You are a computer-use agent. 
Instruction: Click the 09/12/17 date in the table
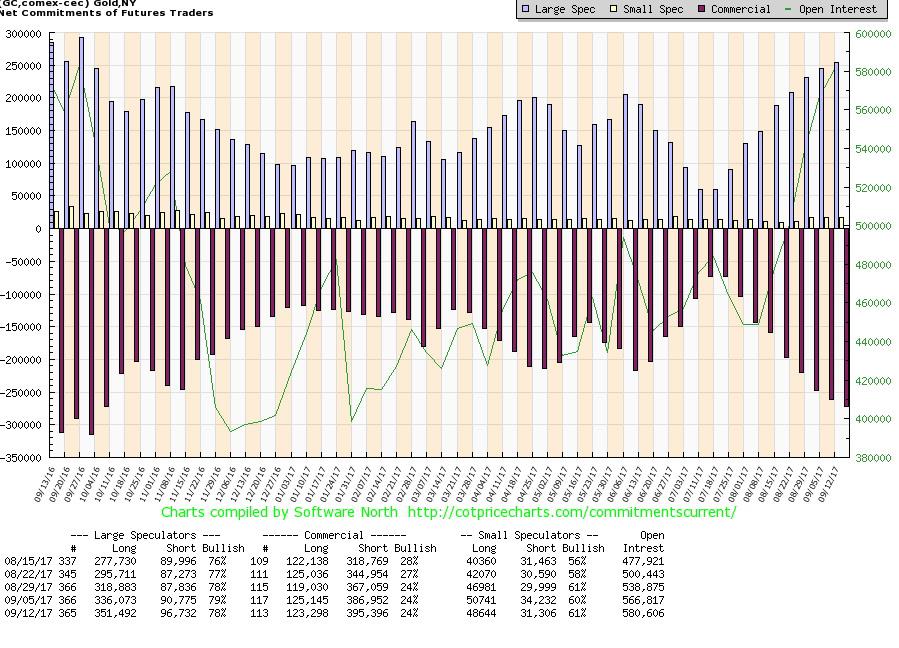28,613
